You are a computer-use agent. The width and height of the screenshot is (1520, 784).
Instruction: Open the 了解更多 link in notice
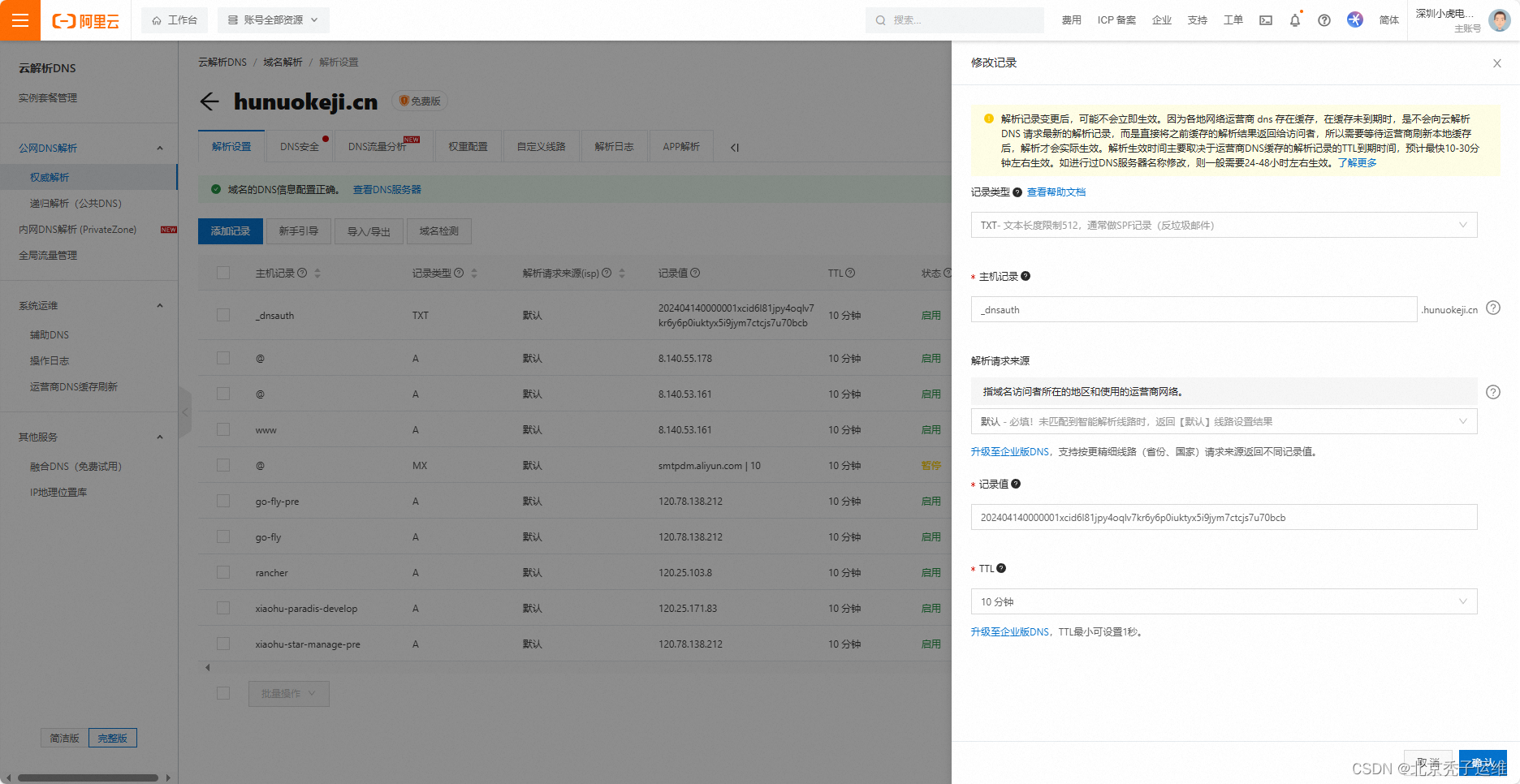tap(1358, 163)
